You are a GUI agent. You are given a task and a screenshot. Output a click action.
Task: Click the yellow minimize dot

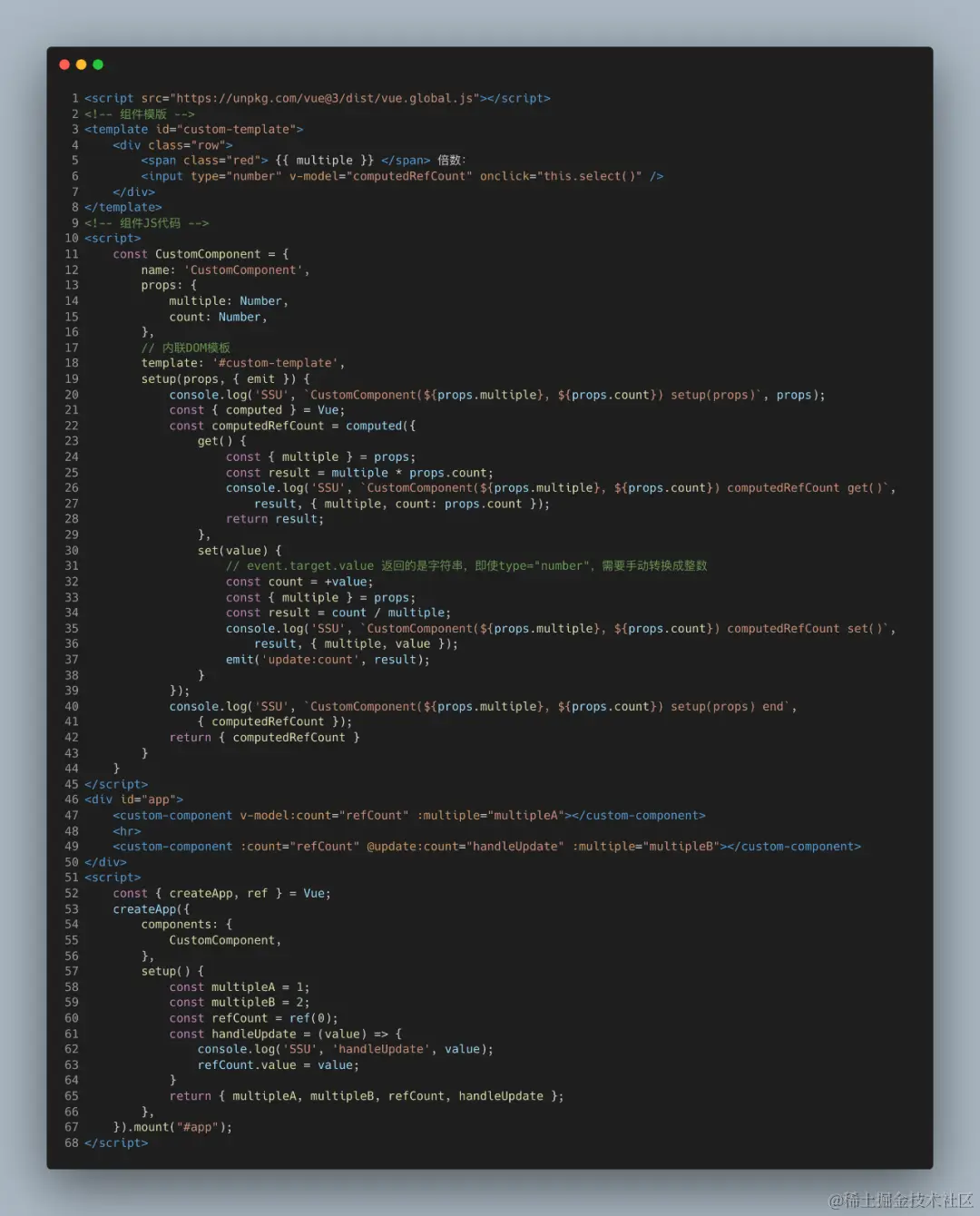coord(82,64)
